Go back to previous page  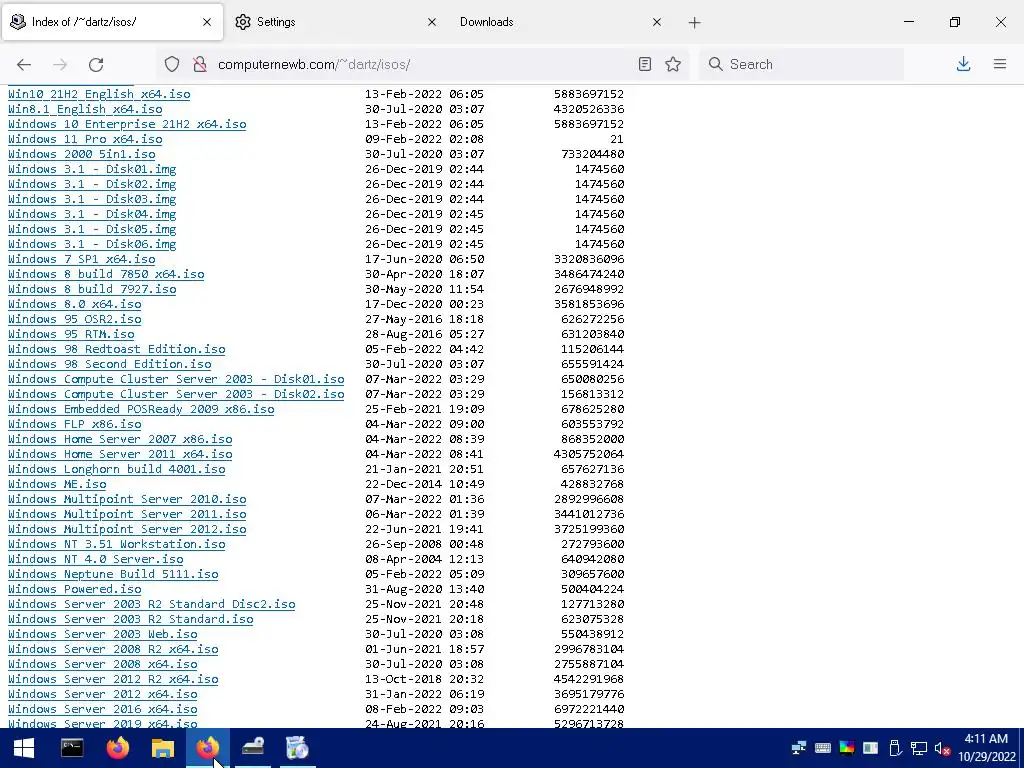coord(24,64)
